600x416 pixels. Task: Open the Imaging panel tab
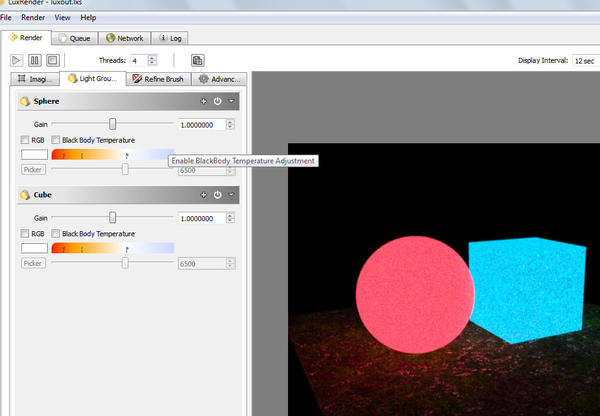tap(35, 79)
